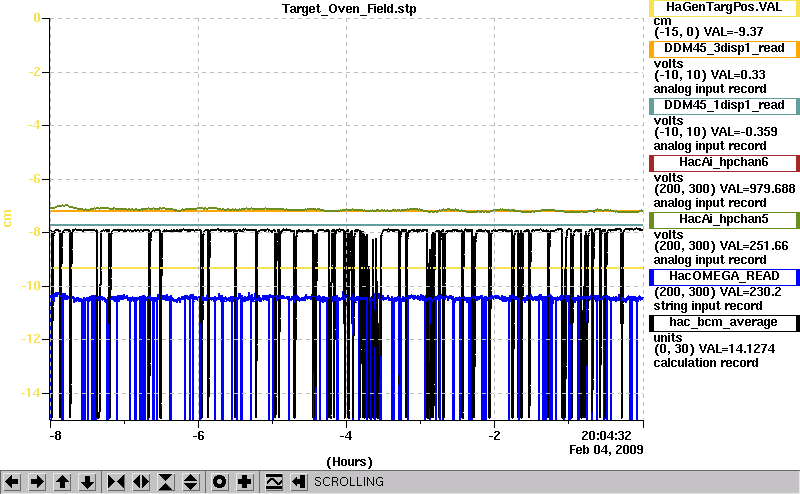Image resolution: width=800 pixels, height=494 pixels.
Task: Click the vertical cm y-axis label
Action: (7, 218)
